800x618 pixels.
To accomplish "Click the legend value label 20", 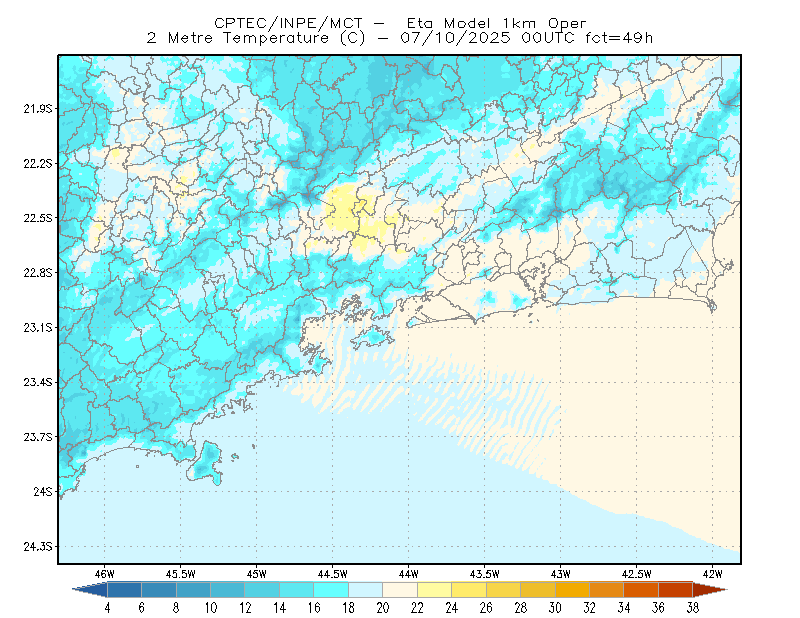I will pyautogui.click(x=383, y=608).
